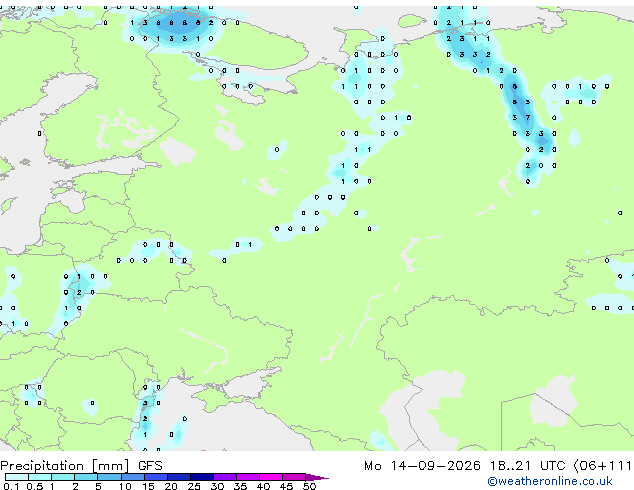Click the 40-45 mm legend swatch

(x=271, y=477)
